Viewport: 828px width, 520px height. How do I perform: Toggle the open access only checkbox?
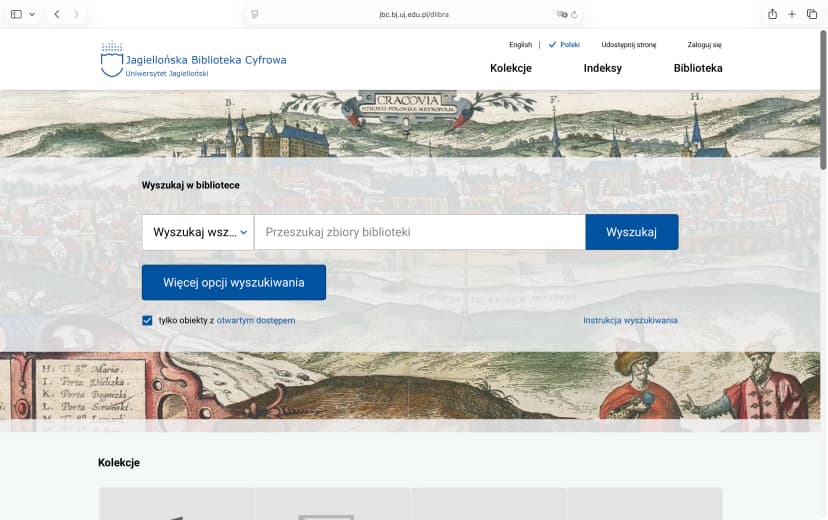(x=148, y=321)
